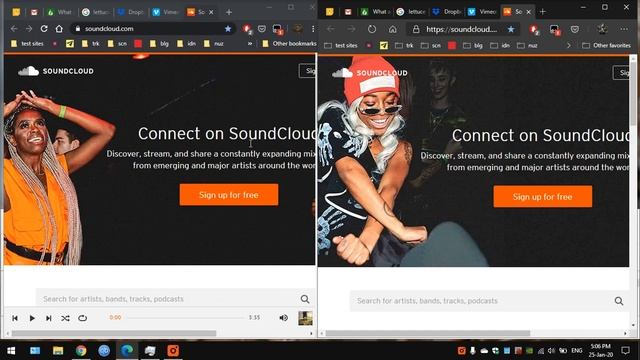Open the Edge Settings and more menu
The height and width of the screenshot is (360, 640).
point(624,29)
